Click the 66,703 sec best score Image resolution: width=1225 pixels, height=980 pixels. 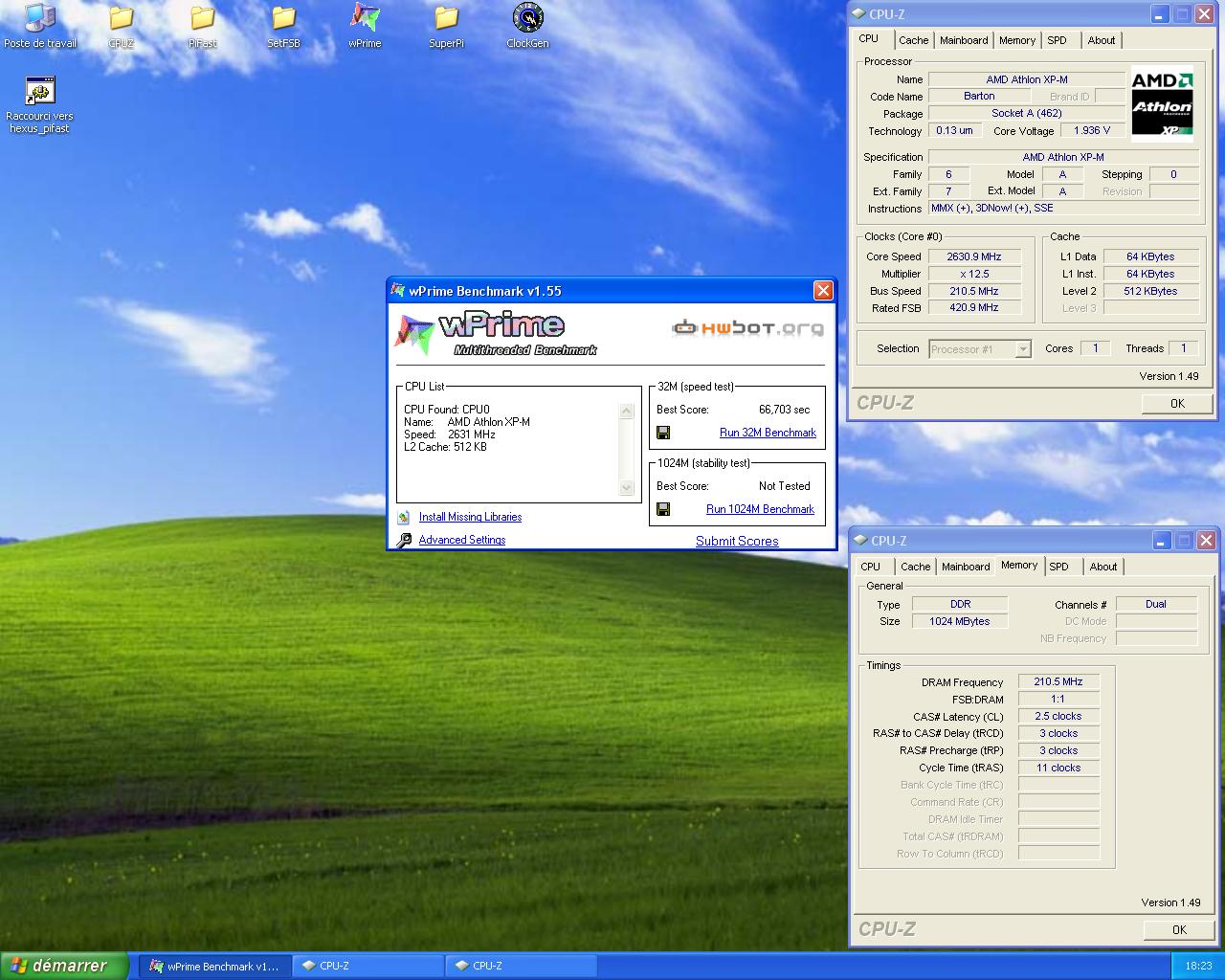pos(784,410)
